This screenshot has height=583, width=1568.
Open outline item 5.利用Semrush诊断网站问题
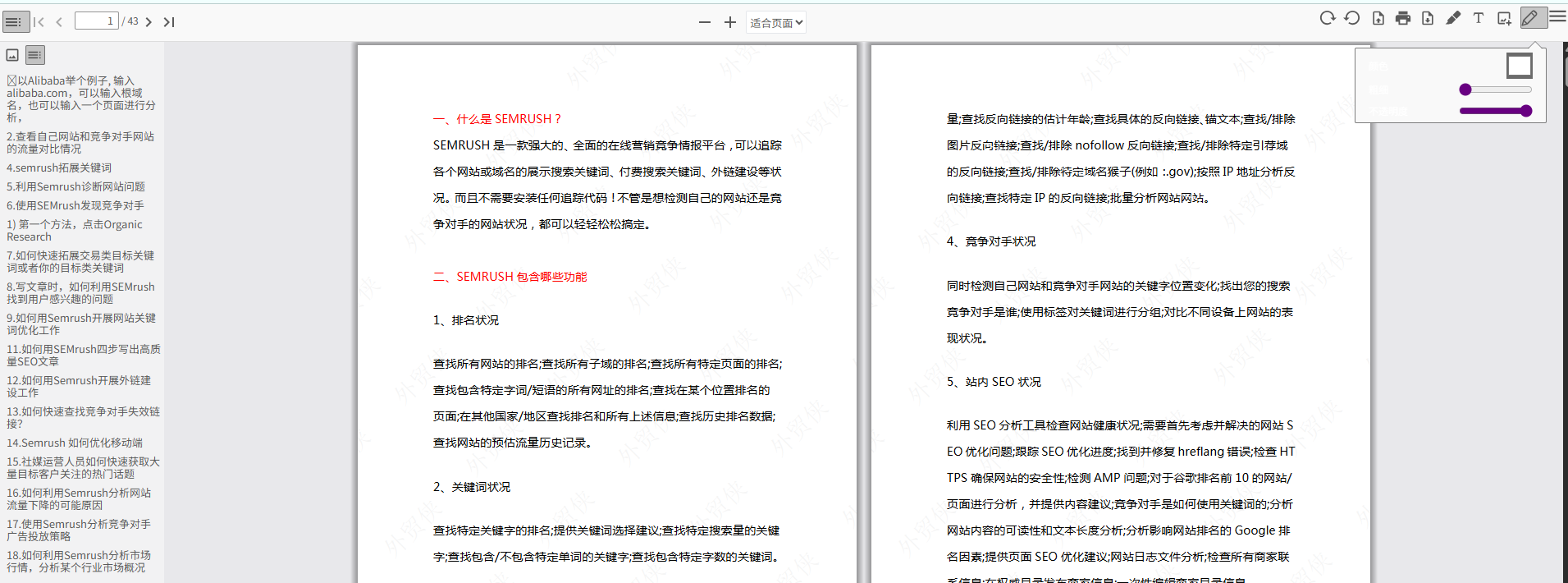[75, 186]
